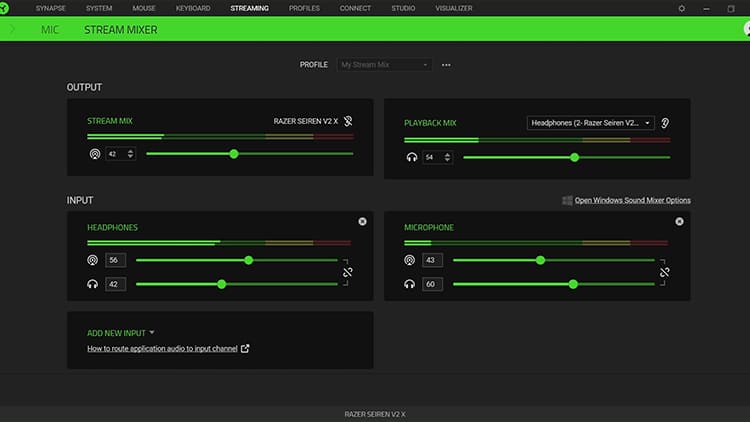Switch to the Visualizer tab
The image size is (750, 422).
coord(454,8)
